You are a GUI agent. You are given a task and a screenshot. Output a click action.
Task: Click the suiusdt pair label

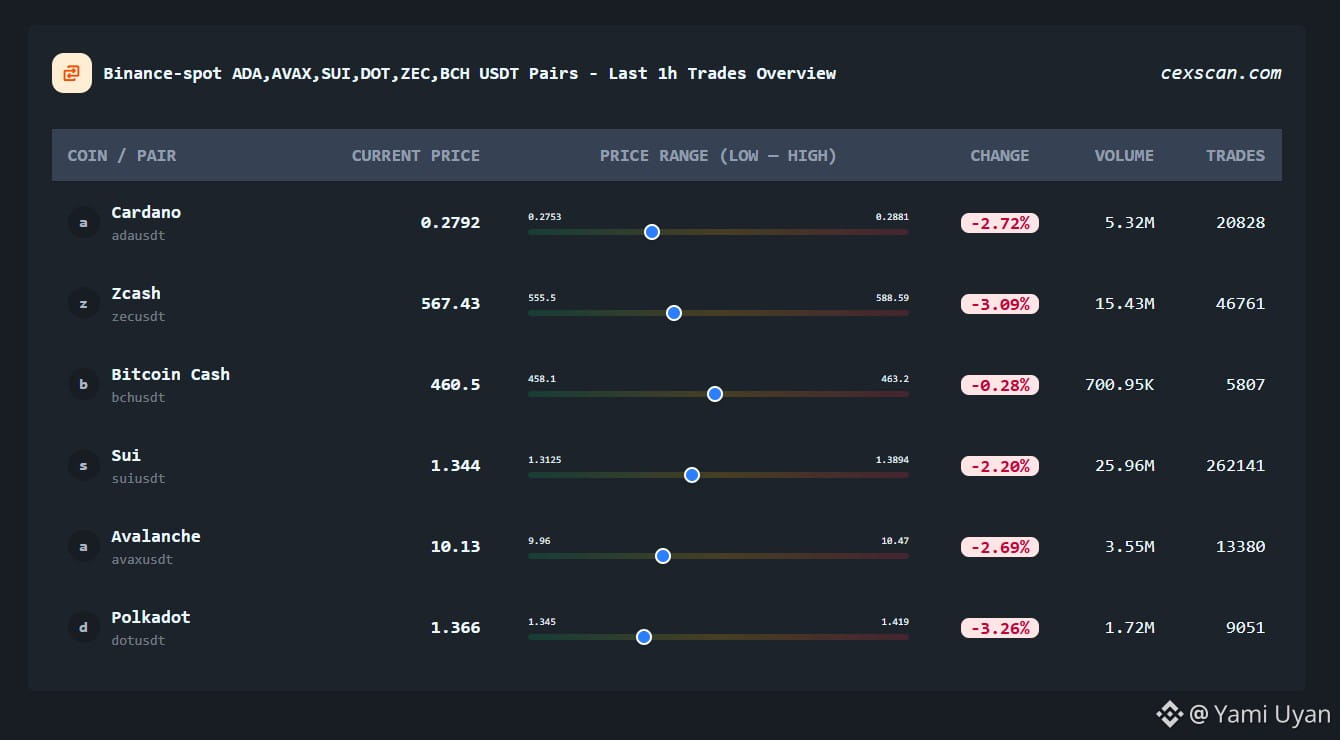pyautogui.click(x=138, y=479)
